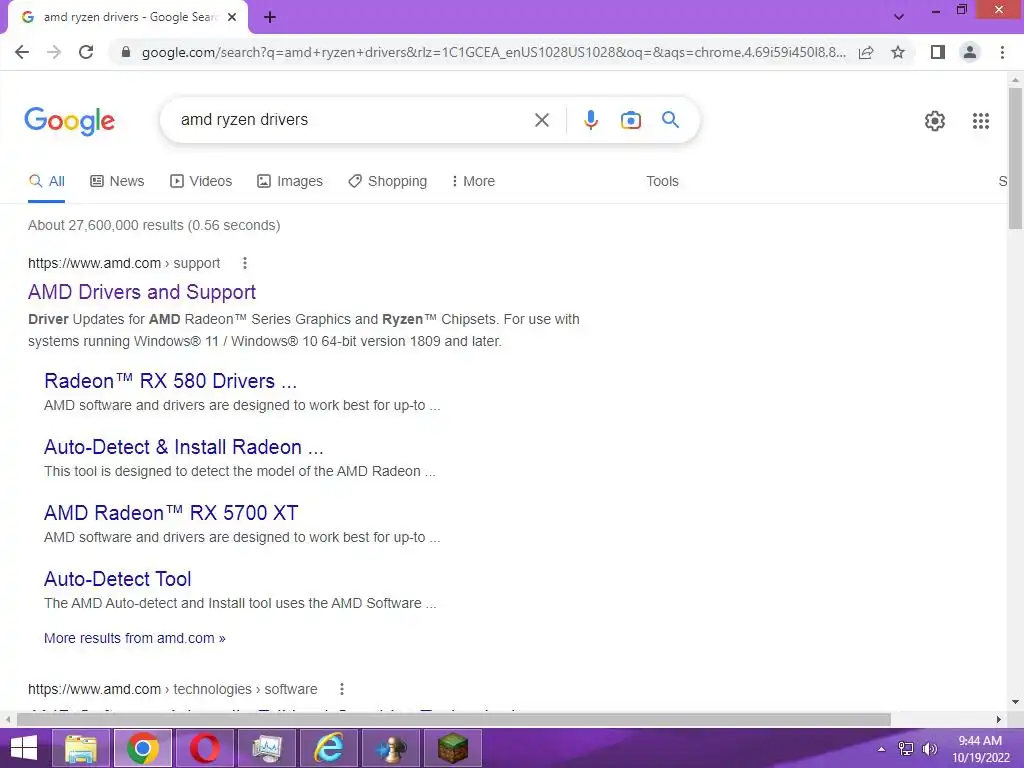Open the Auto-Detect & Install Radeon link
The width and height of the screenshot is (1024, 768).
coord(184,447)
